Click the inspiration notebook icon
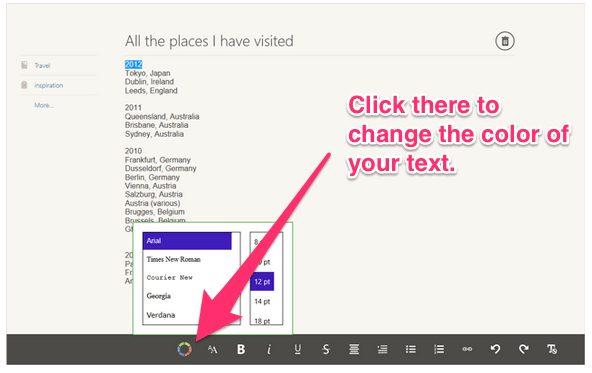592x373 pixels. 24,85
